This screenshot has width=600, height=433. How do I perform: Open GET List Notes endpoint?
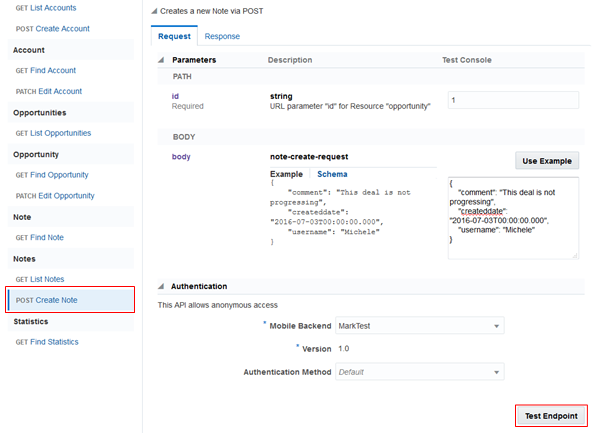(40, 279)
